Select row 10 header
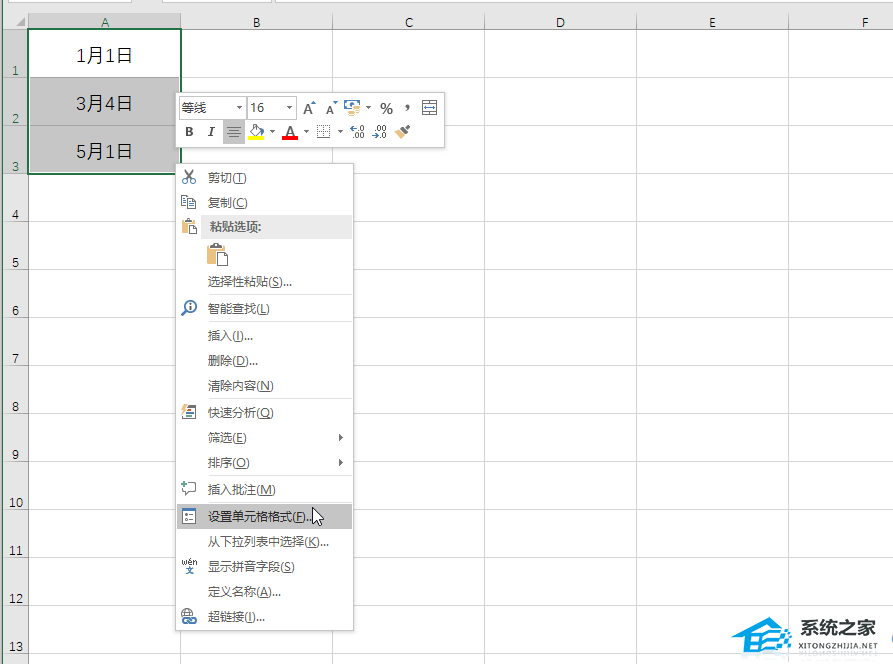The image size is (893, 664). pos(15,486)
